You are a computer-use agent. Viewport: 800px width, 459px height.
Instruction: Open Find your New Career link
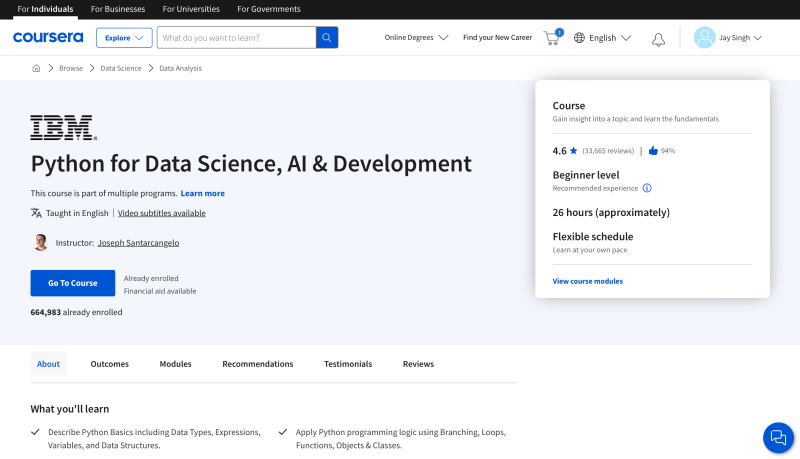[497, 37]
